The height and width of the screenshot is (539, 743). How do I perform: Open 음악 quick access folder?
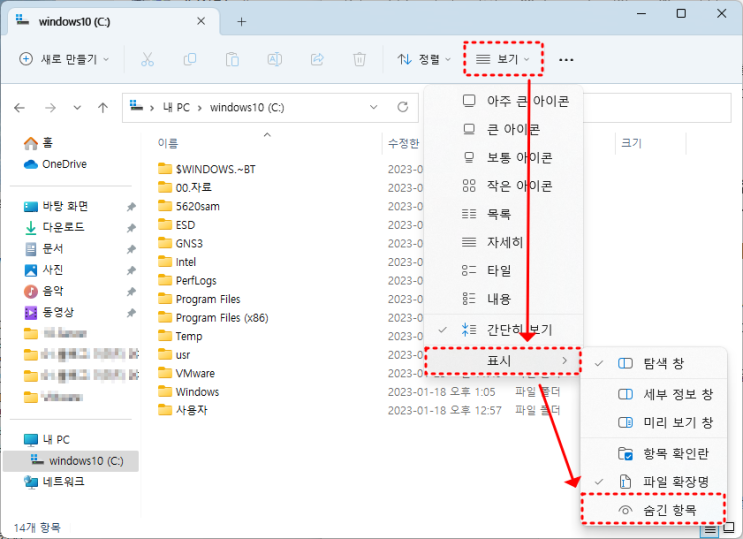pyautogui.click(x=44, y=291)
